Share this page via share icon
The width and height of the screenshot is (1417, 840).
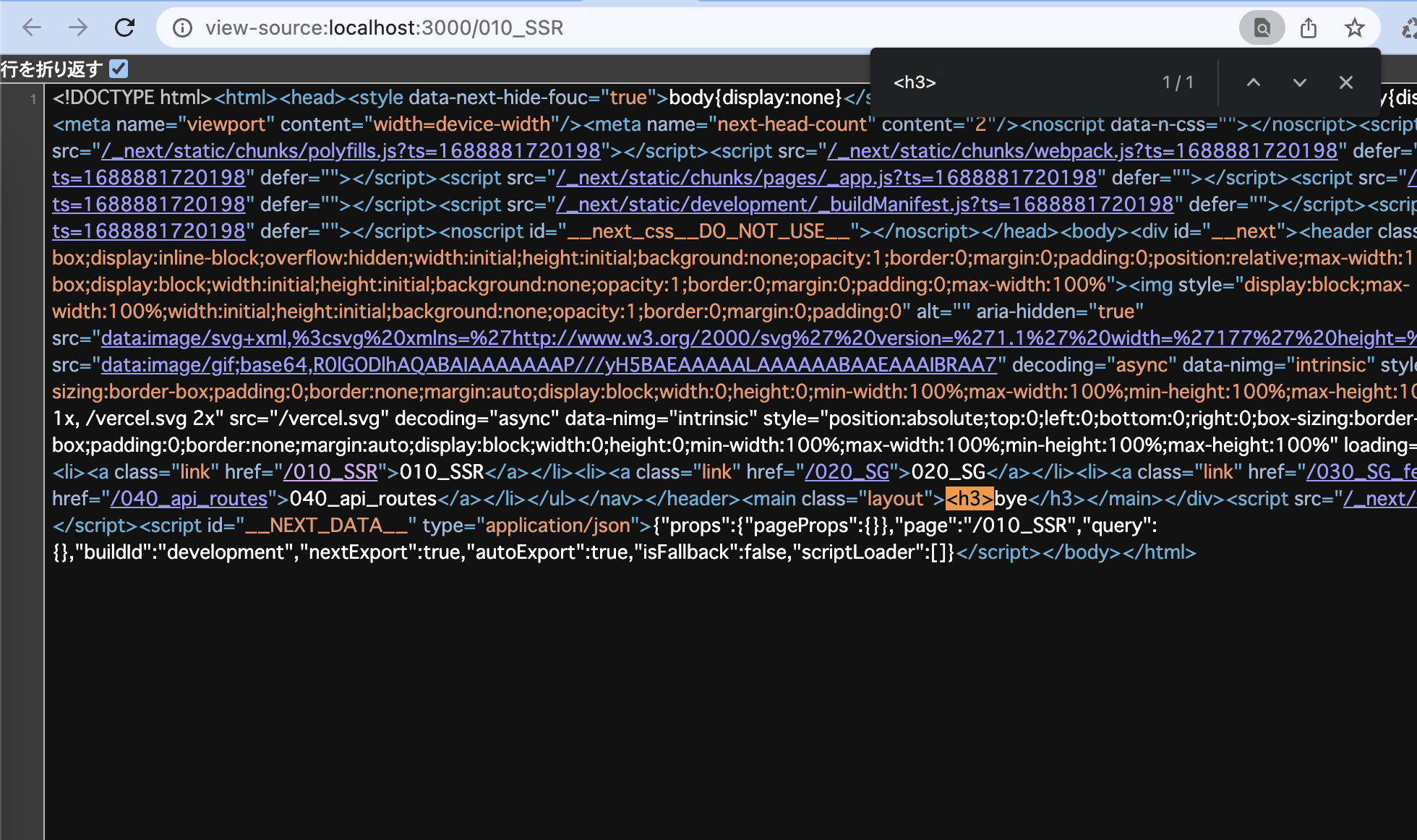[1309, 28]
